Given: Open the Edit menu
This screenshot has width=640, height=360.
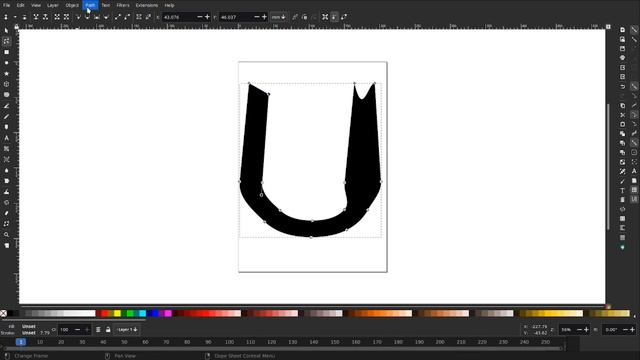Looking at the screenshot, I should (x=20, y=5).
